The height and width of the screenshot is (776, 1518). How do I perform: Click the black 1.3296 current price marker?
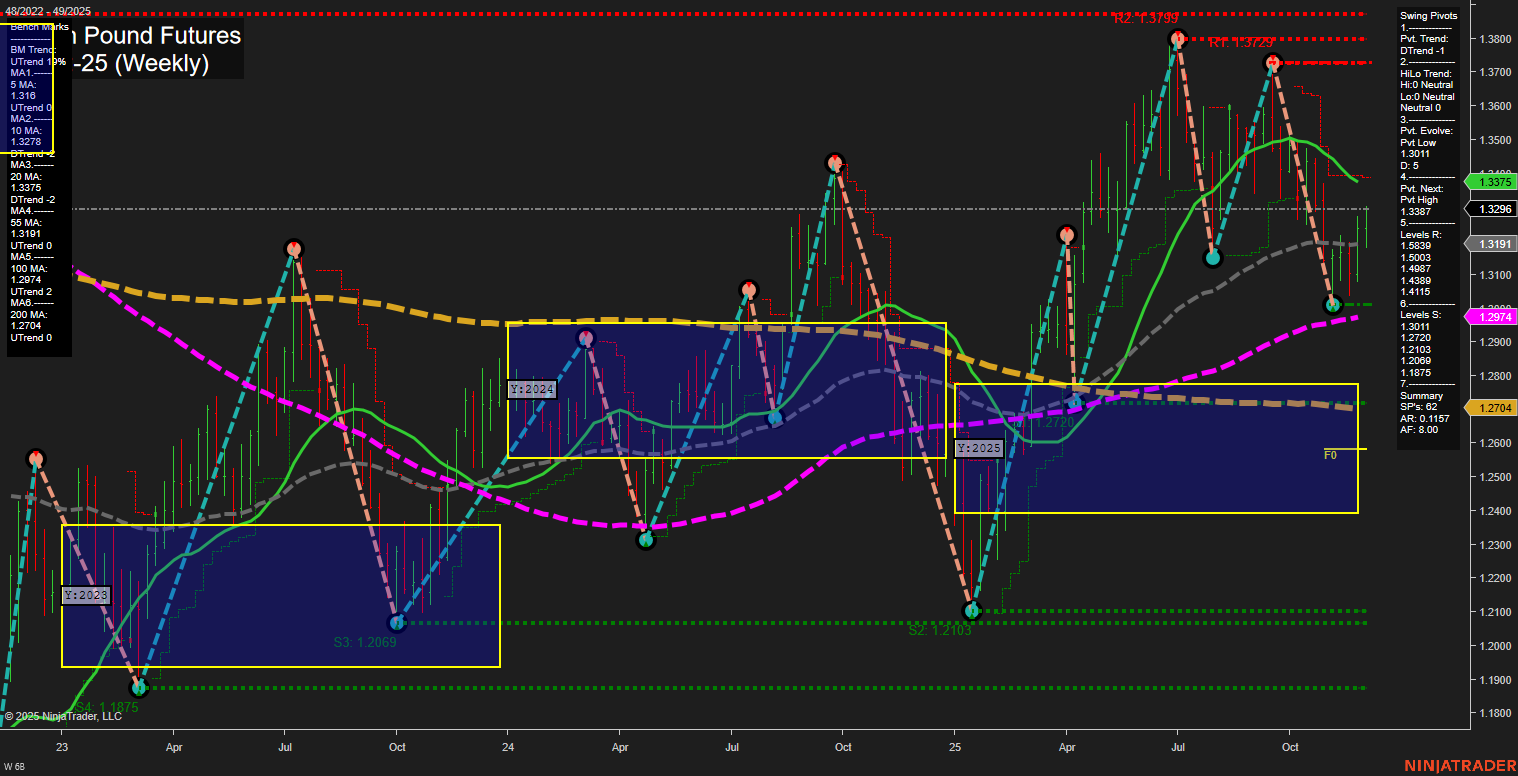coord(1493,209)
